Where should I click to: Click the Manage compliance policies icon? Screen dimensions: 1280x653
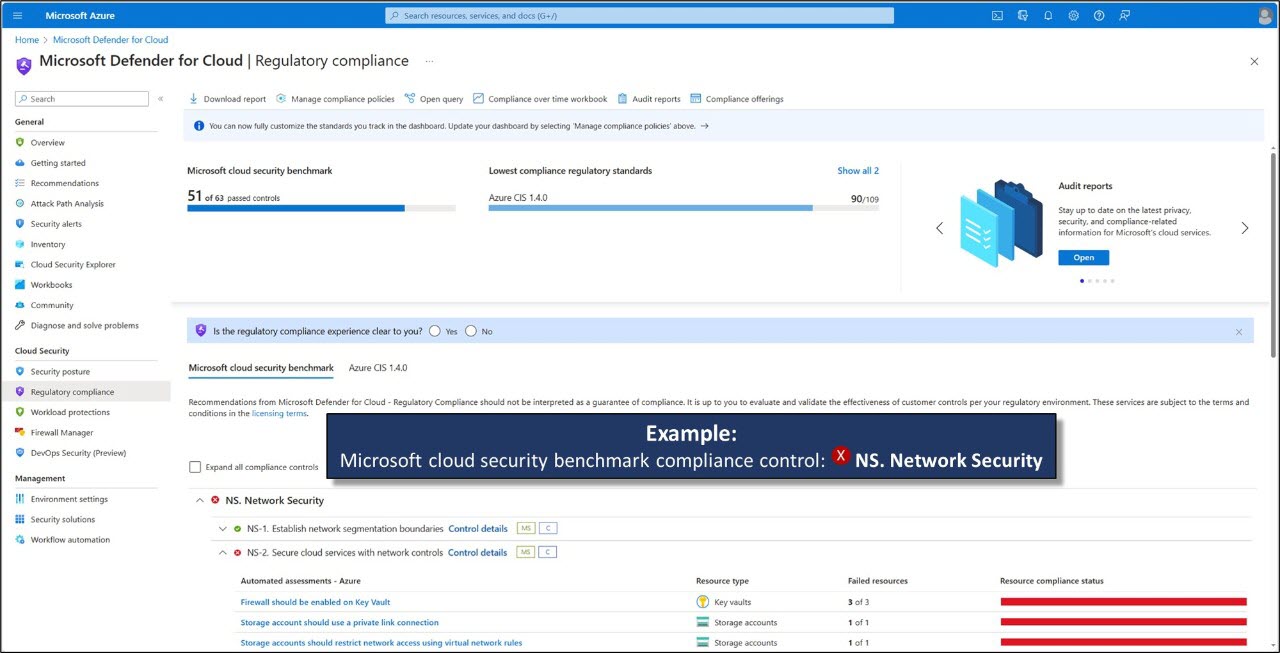click(x=281, y=99)
